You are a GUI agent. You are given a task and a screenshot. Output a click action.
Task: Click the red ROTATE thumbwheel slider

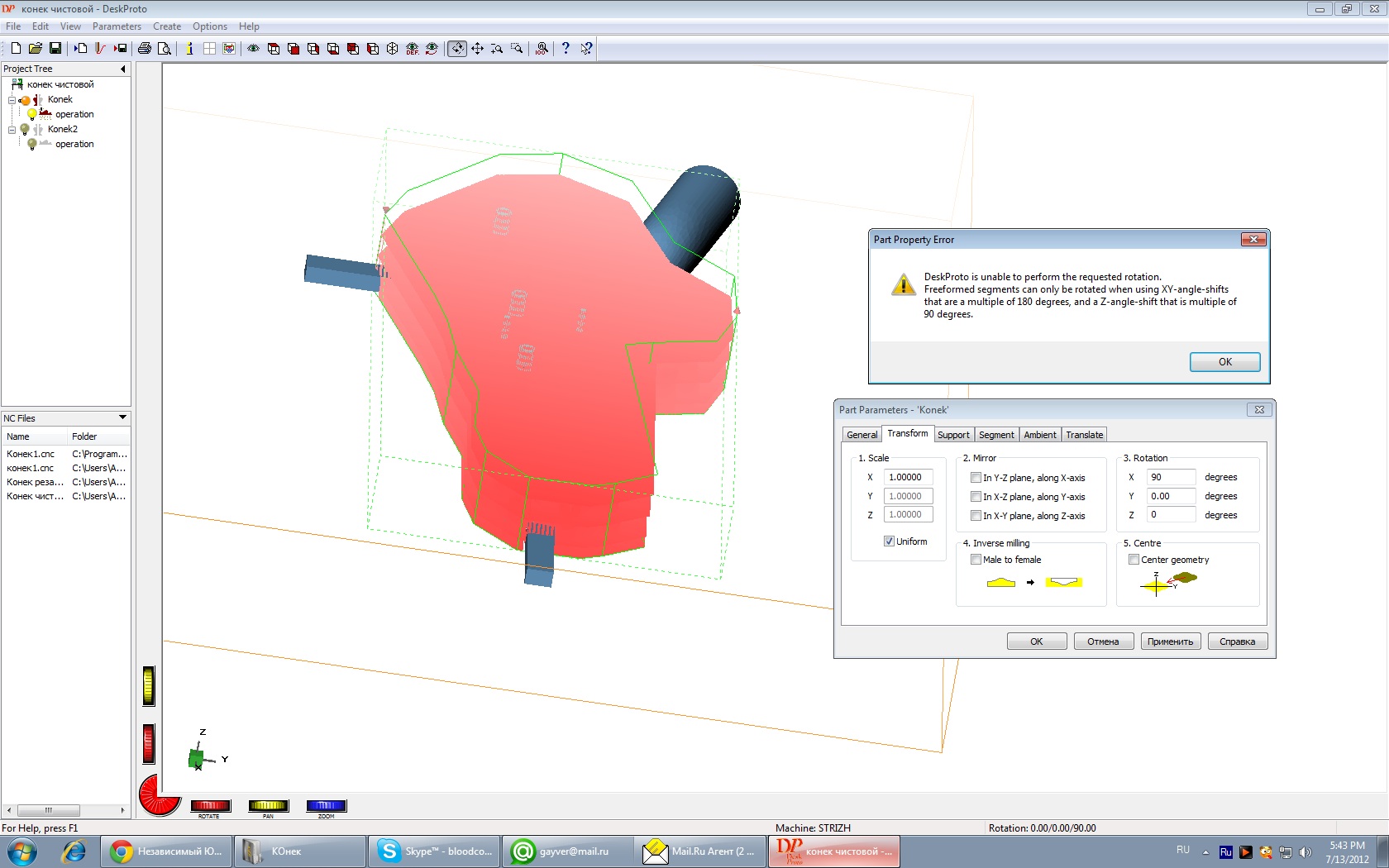click(210, 805)
